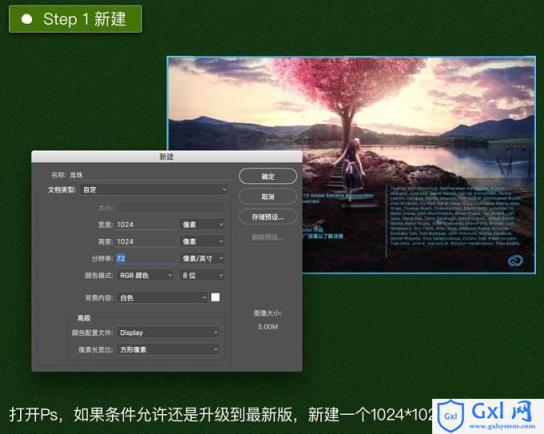Click the Creative Cloud icon on splash screen
This screenshot has width=544, height=434.
(515, 260)
